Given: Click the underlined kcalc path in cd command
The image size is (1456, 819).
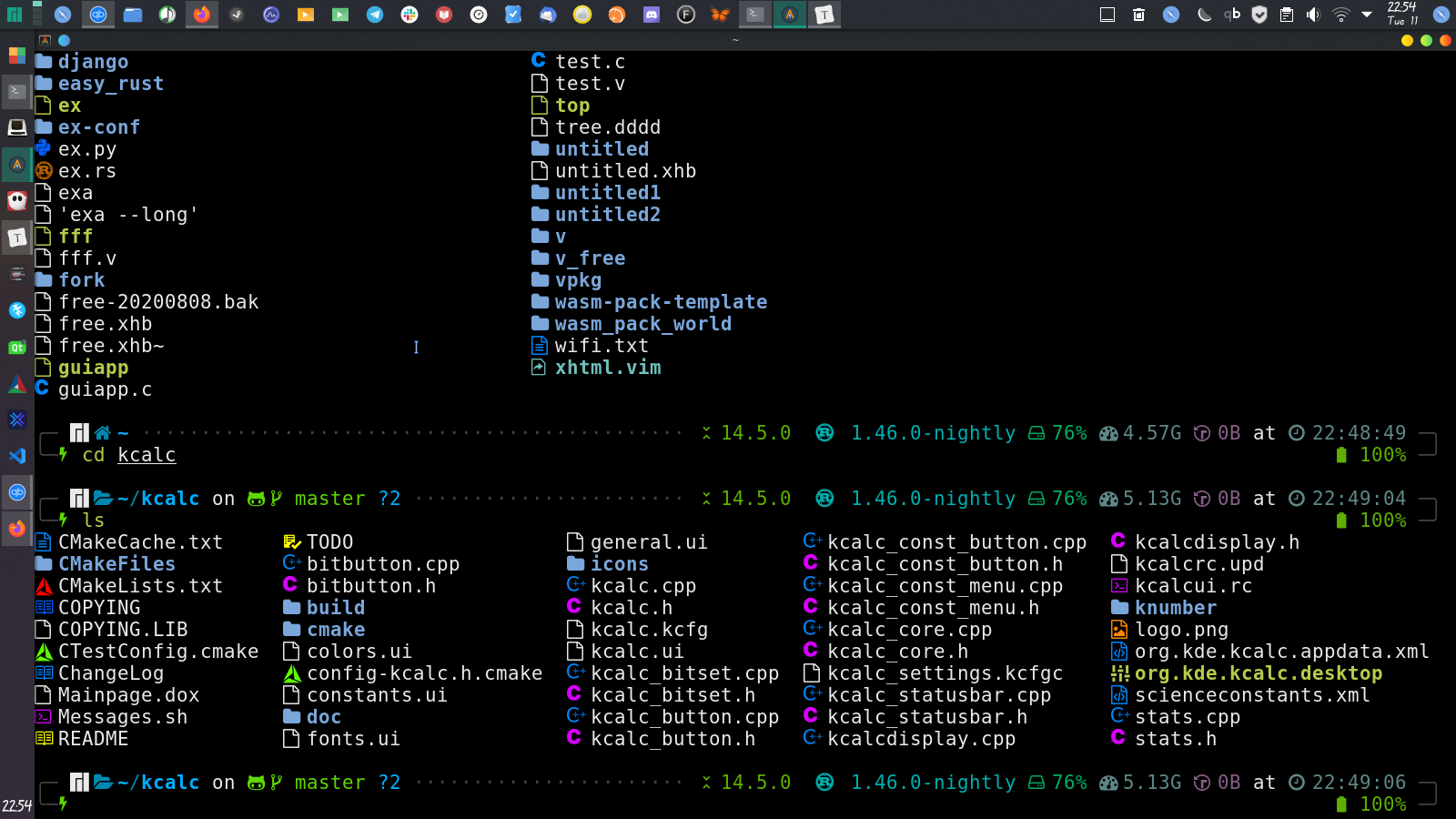Looking at the screenshot, I should (x=147, y=455).
